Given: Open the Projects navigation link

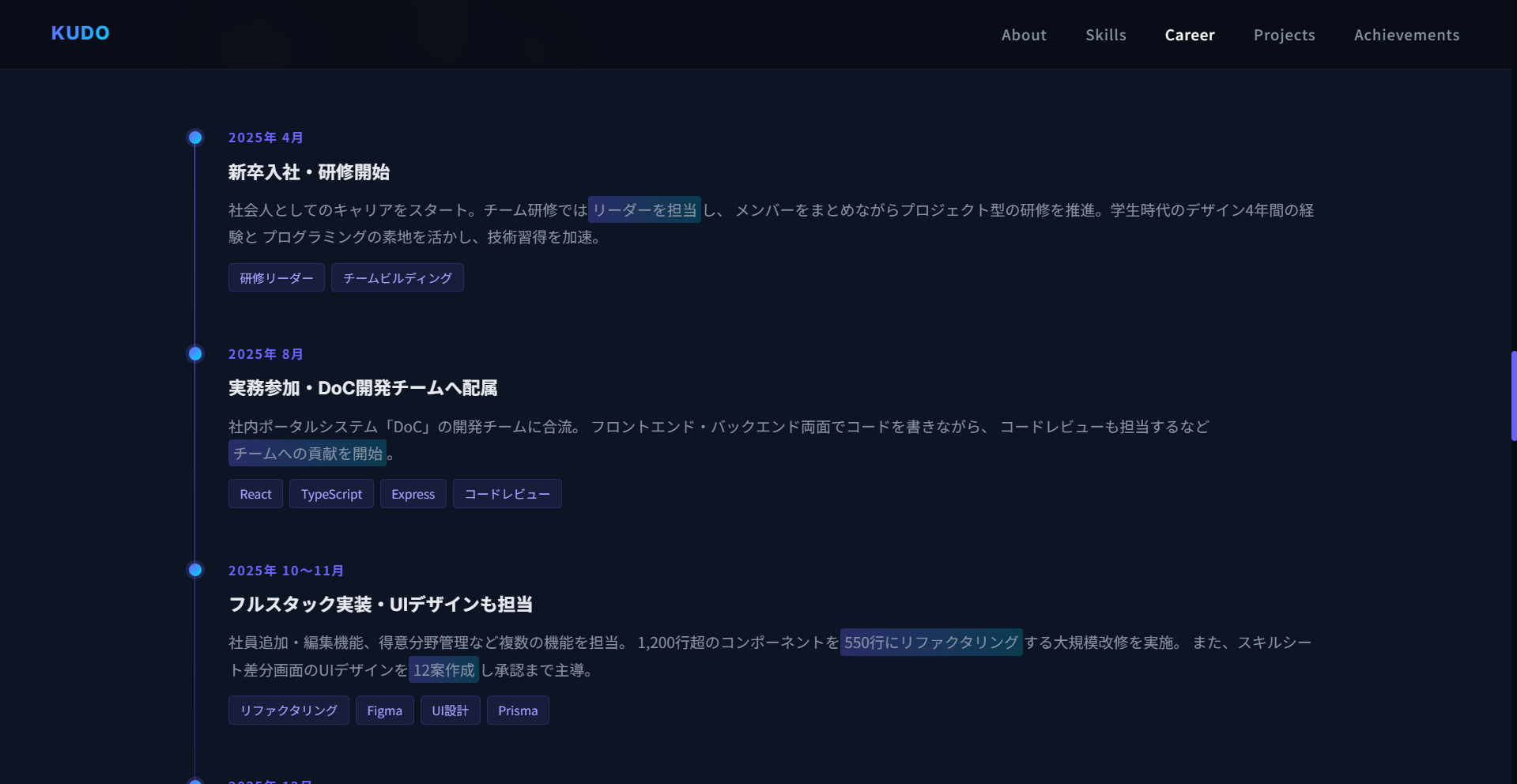Looking at the screenshot, I should click(x=1285, y=35).
